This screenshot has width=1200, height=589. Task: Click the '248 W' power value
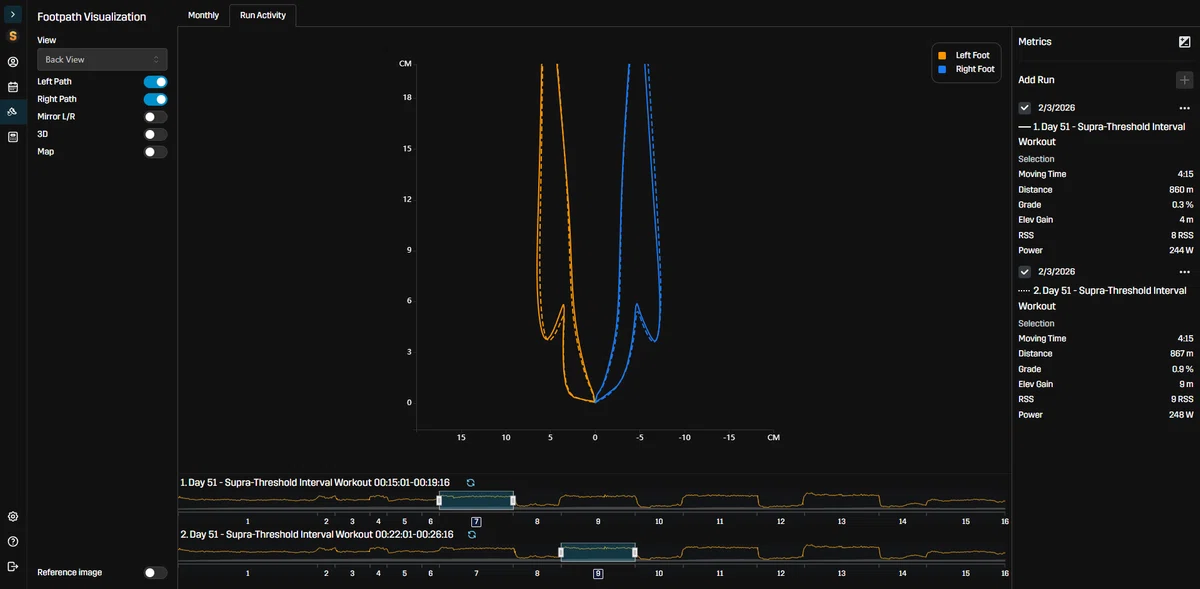click(x=1181, y=415)
